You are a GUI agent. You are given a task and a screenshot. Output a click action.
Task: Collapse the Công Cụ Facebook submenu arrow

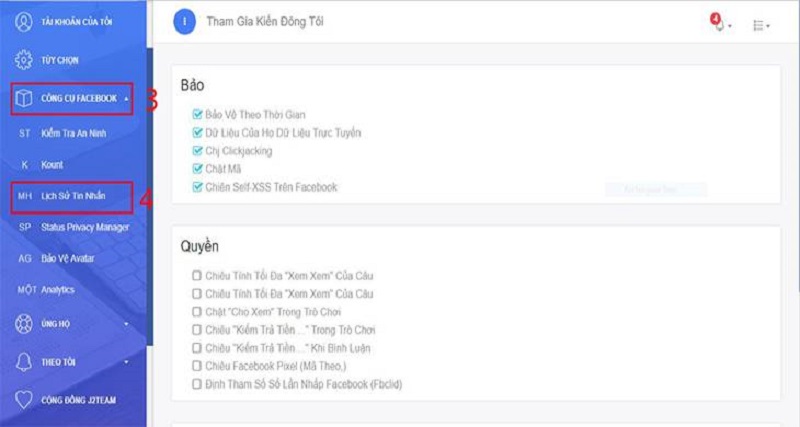(126, 99)
